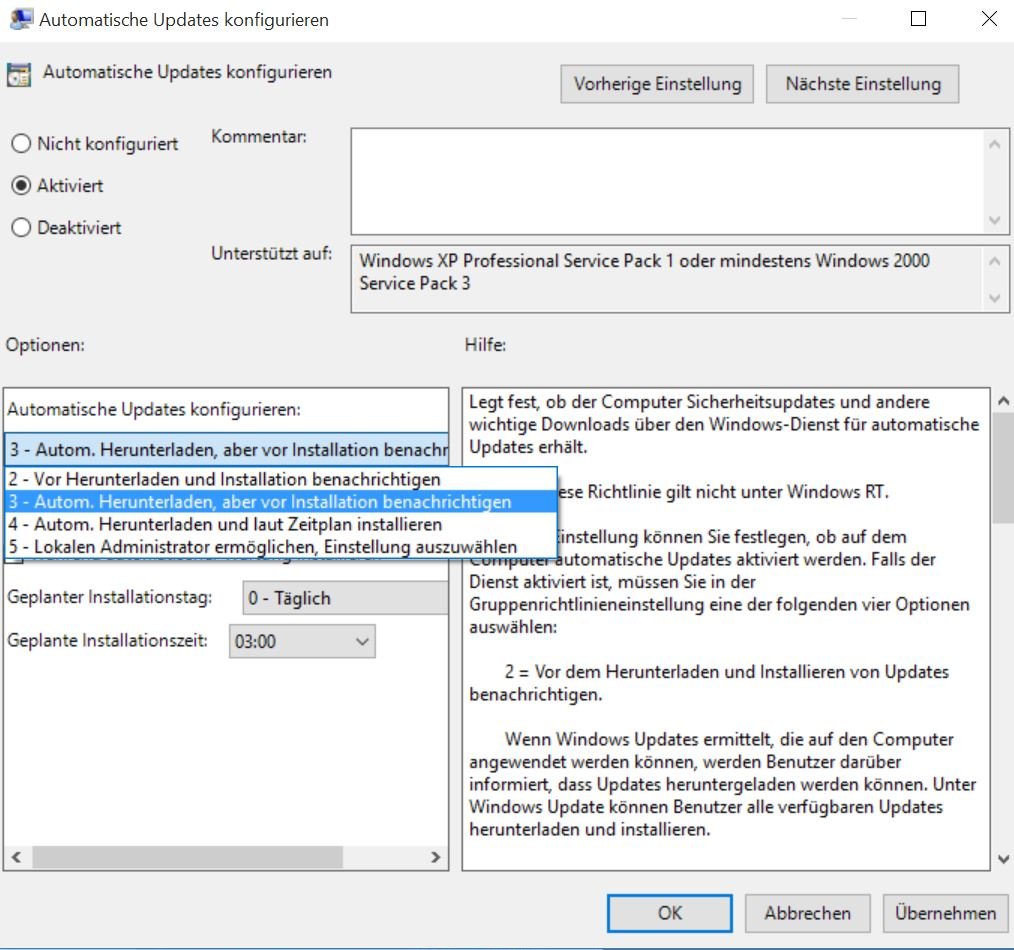This screenshot has width=1014, height=950.
Task: Click the Hilfe panel scroll up arrow
Action: coord(1004,401)
